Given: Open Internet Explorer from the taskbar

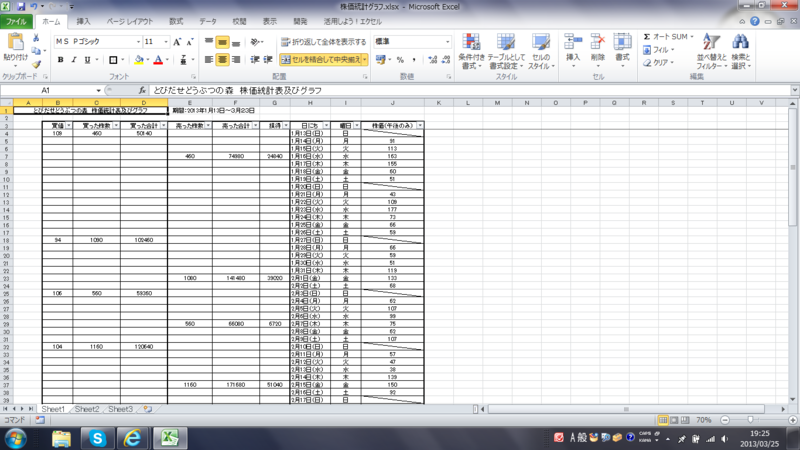Looking at the screenshot, I should pyautogui.click(x=133, y=438).
